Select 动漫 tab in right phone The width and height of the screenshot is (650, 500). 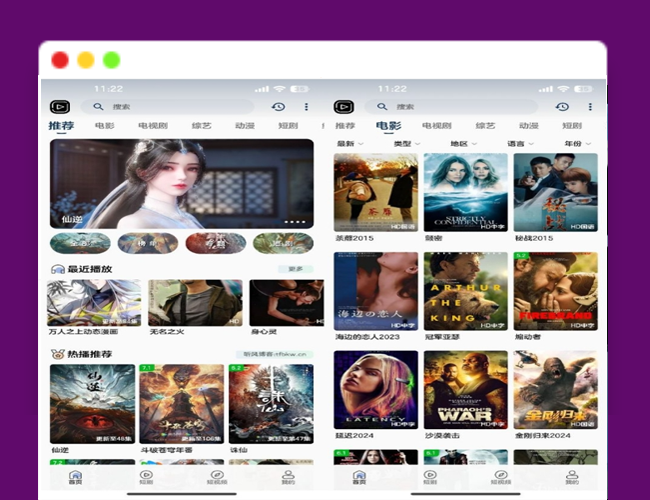pyautogui.click(x=529, y=126)
